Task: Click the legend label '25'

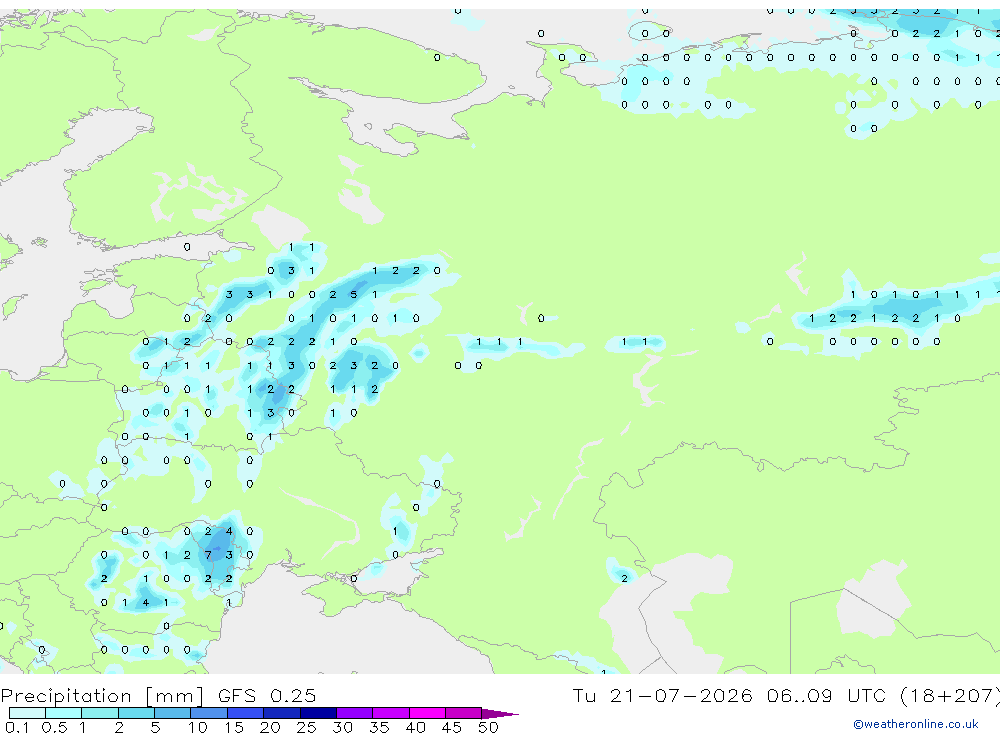Action: 306,727
